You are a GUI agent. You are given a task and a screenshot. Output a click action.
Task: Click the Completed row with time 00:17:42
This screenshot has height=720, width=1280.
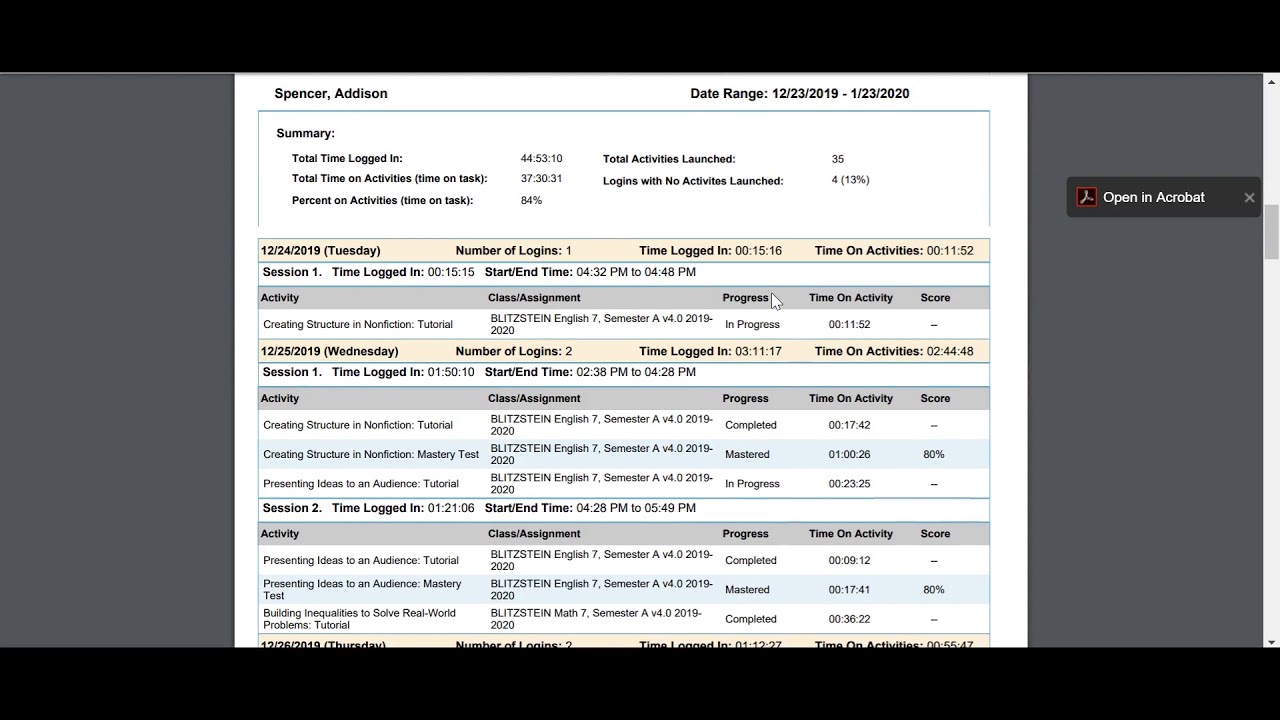click(623, 425)
